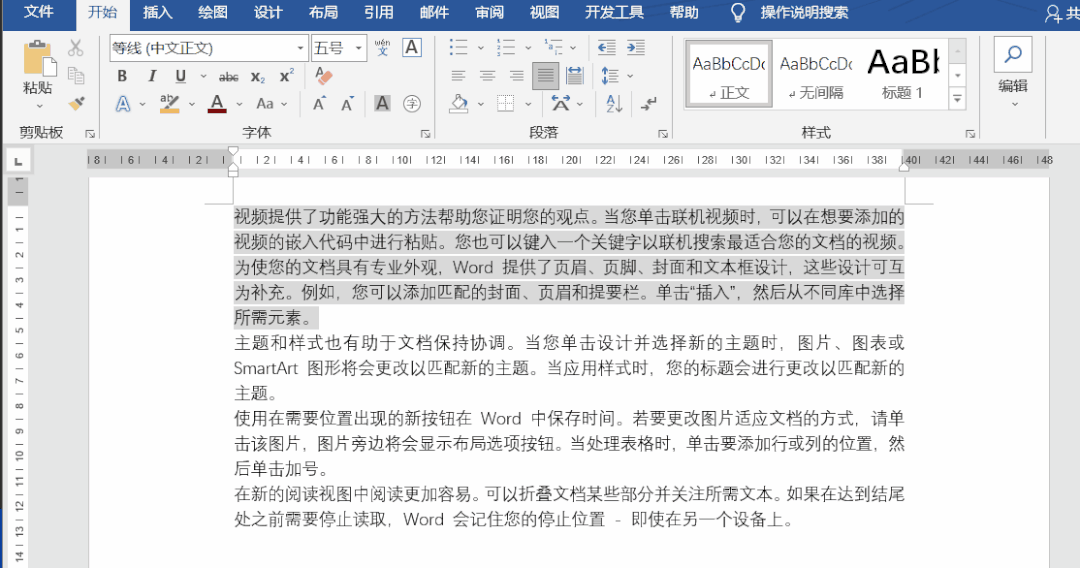The height and width of the screenshot is (568, 1080).
Task: Toggle Bold formatting
Action: click(x=122, y=76)
